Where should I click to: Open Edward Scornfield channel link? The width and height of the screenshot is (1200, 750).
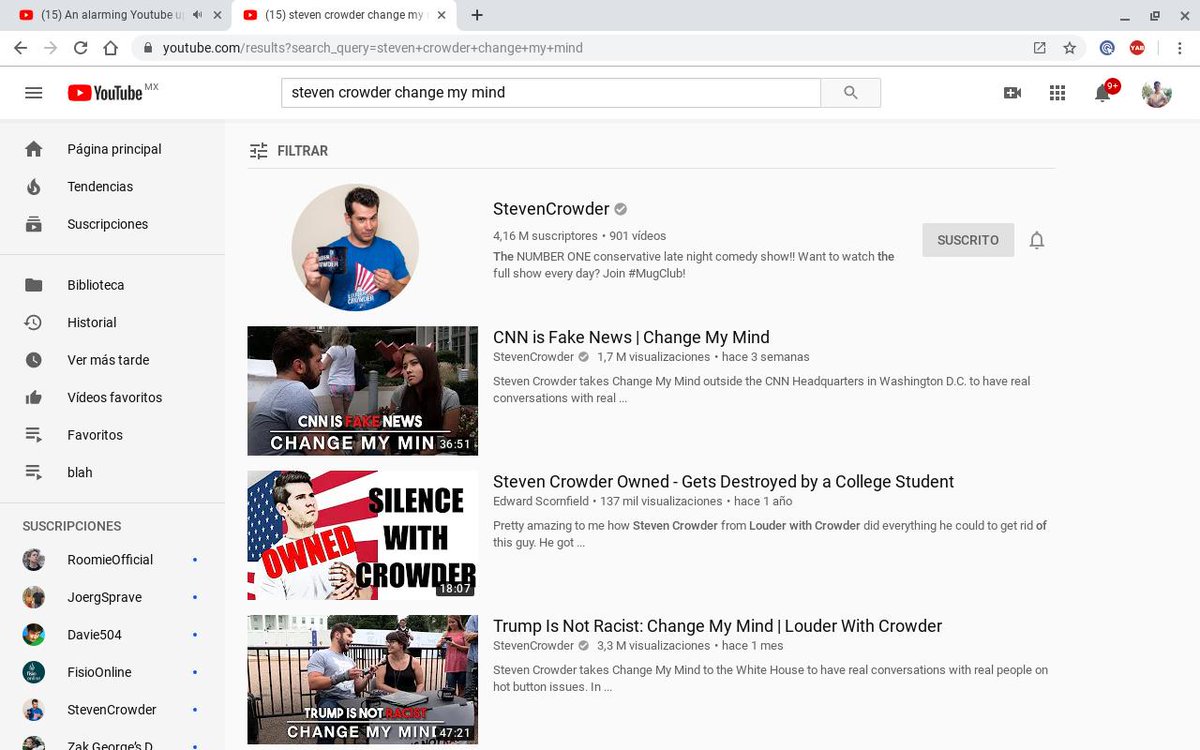click(x=541, y=501)
